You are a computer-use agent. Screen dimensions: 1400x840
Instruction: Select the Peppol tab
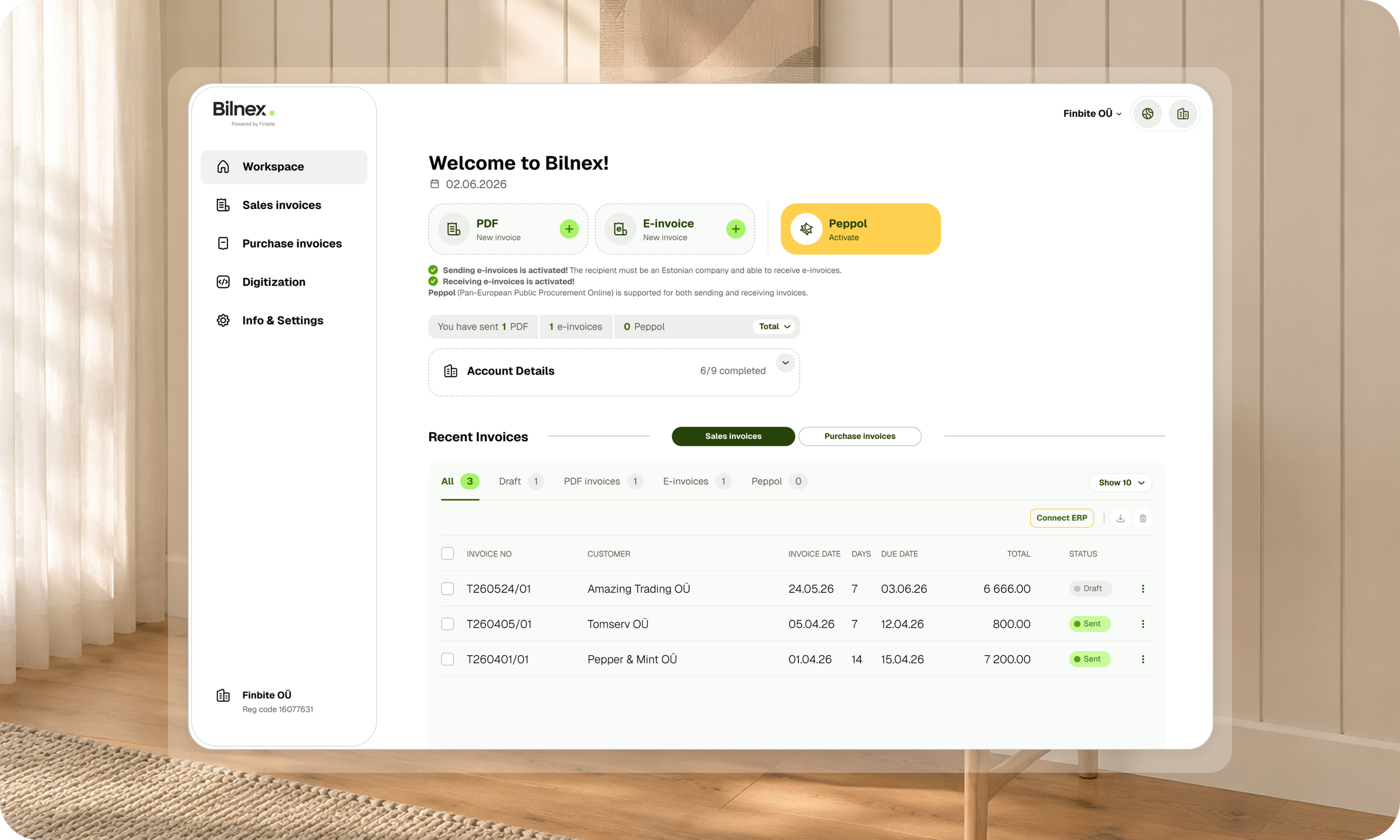pyautogui.click(x=779, y=481)
